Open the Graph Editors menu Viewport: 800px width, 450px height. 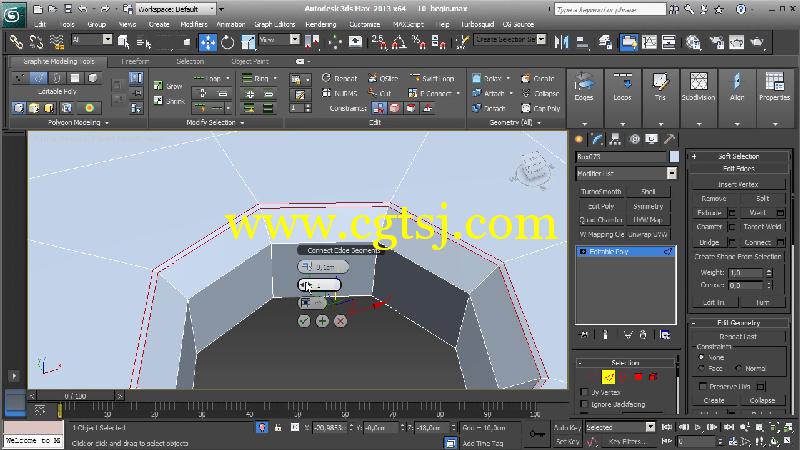(x=274, y=24)
